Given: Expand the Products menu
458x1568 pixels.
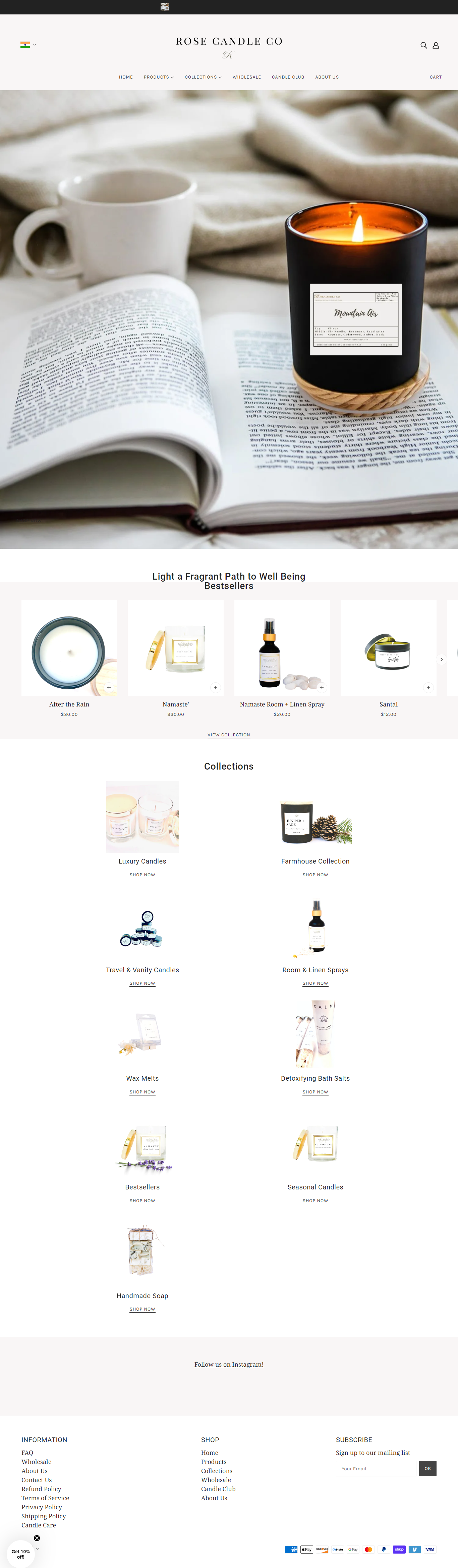Looking at the screenshot, I should tap(159, 77).
